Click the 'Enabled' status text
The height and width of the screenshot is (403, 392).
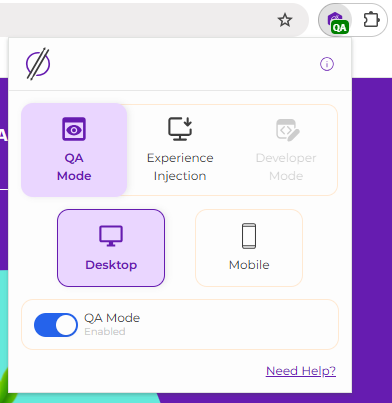pyautogui.click(x=105, y=332)
